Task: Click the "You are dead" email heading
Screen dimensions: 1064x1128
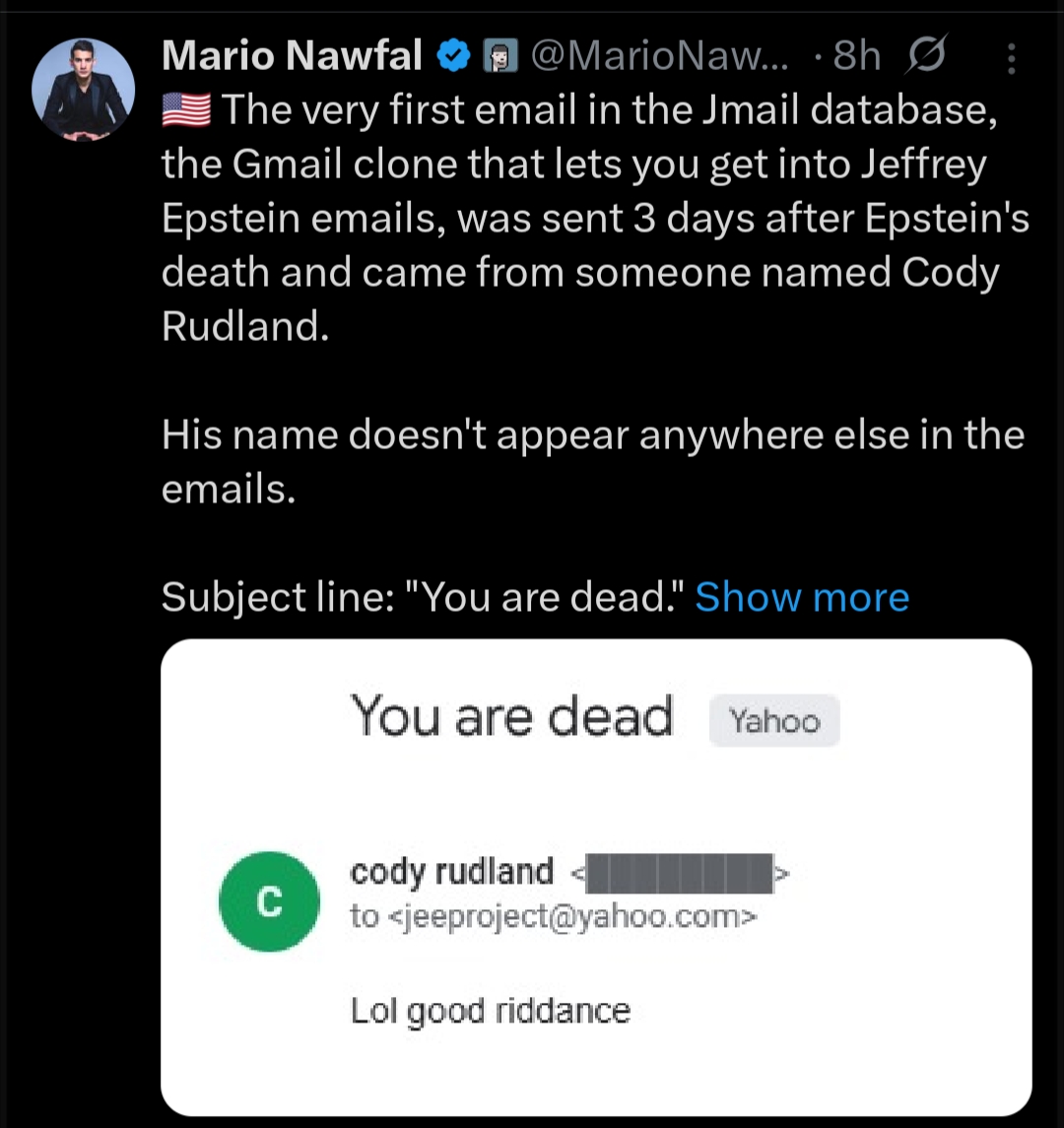Action: pos(511,716)
